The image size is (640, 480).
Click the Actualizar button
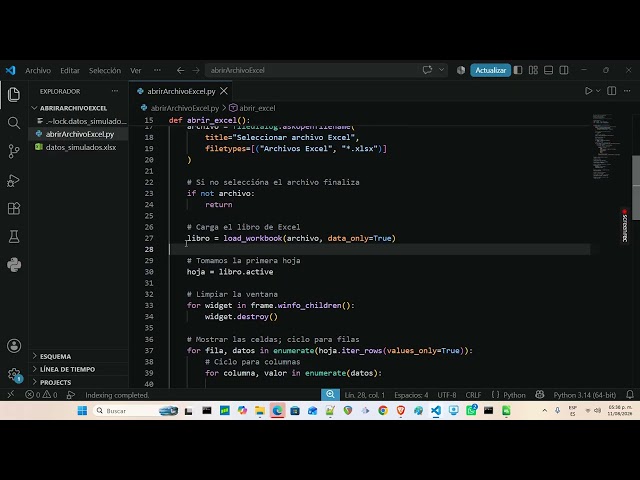490,70
